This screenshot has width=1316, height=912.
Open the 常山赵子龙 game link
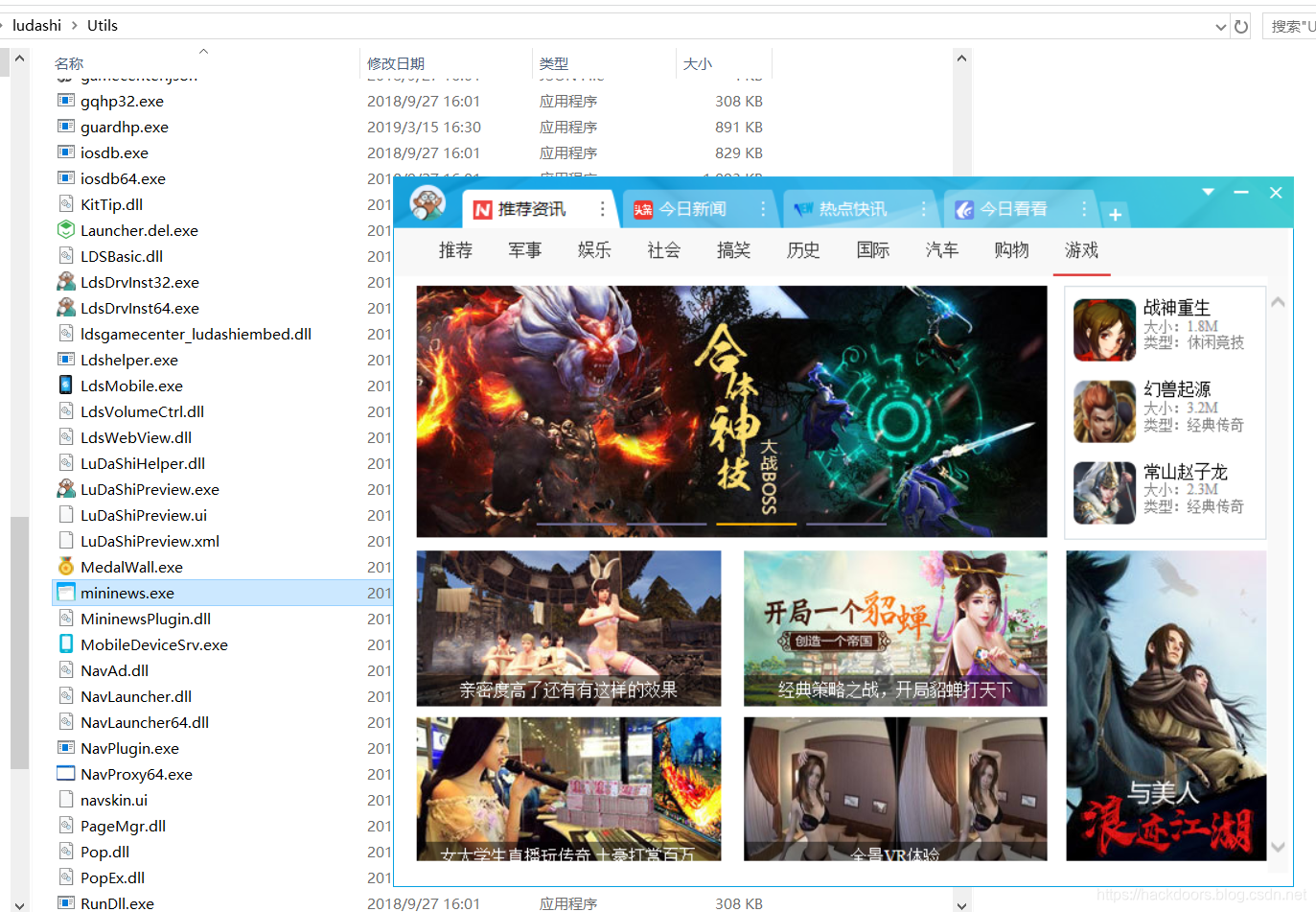point(1185,472)
